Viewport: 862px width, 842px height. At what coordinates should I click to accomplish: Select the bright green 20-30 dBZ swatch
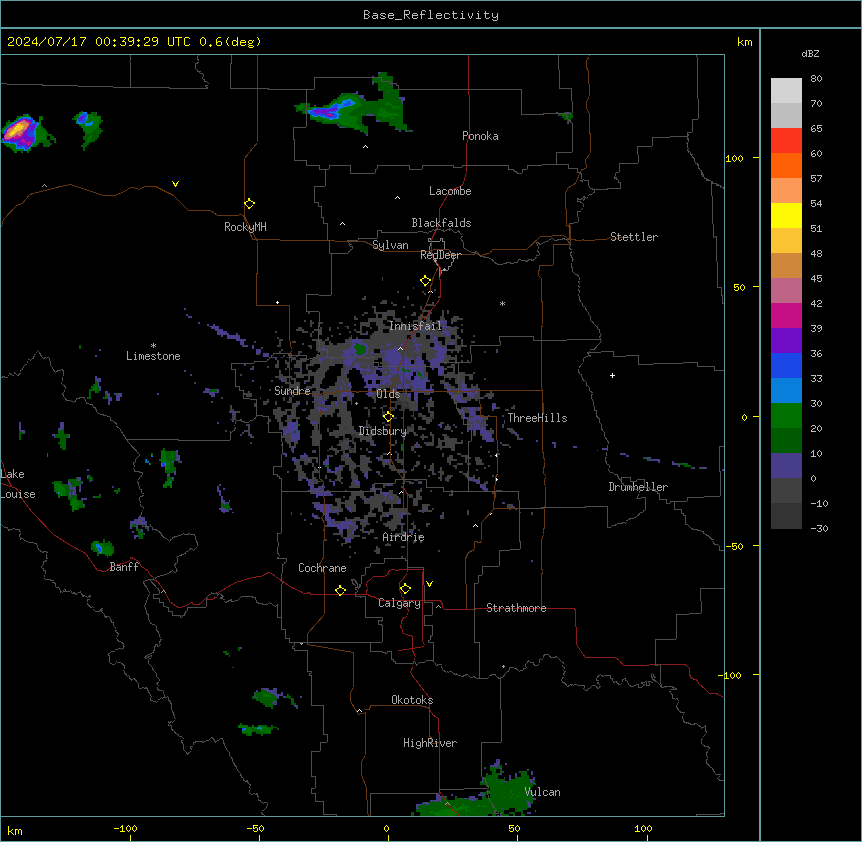[x=786, y=416]
